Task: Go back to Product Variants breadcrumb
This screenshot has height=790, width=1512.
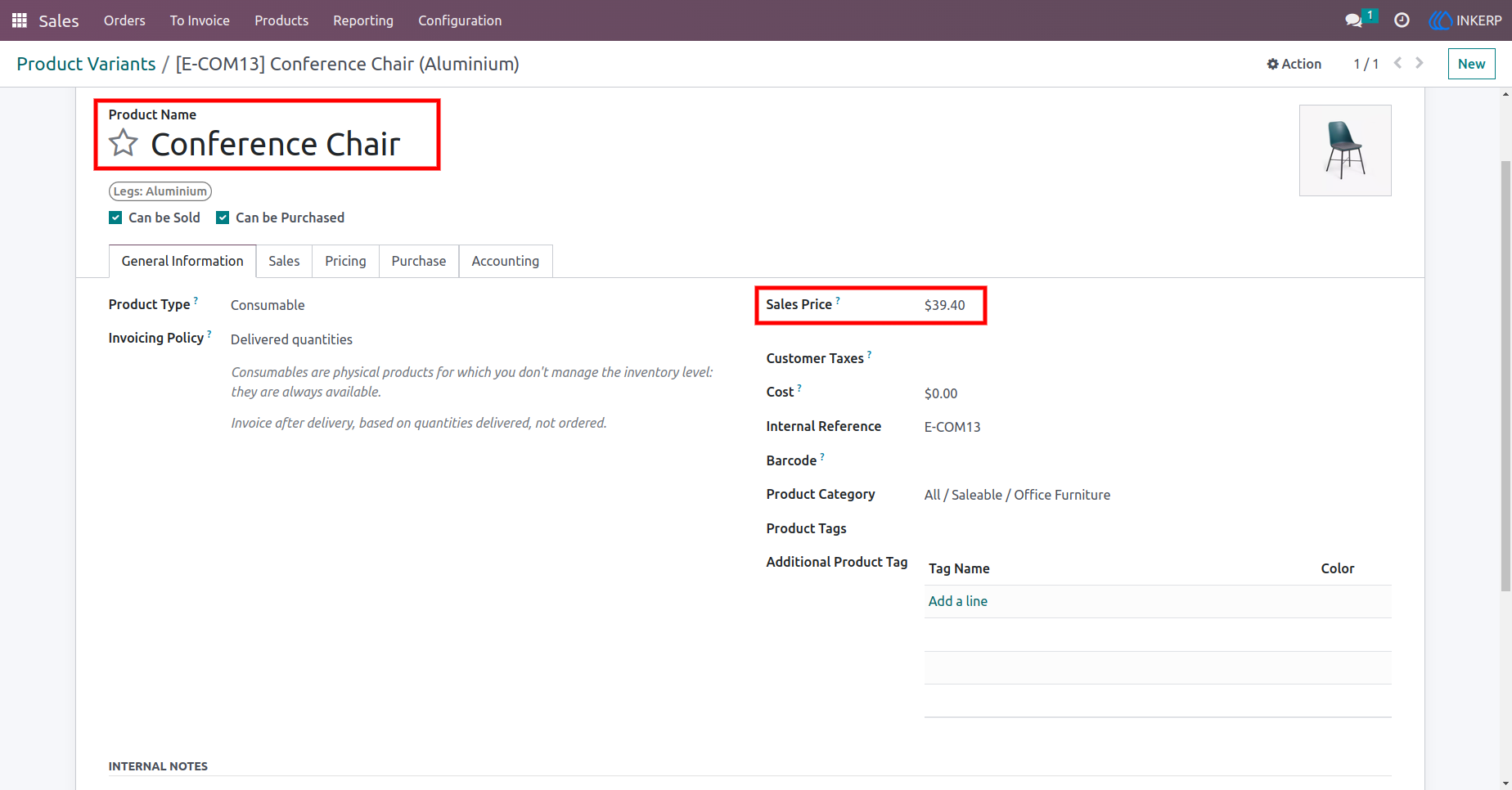Action: (86, 64)
